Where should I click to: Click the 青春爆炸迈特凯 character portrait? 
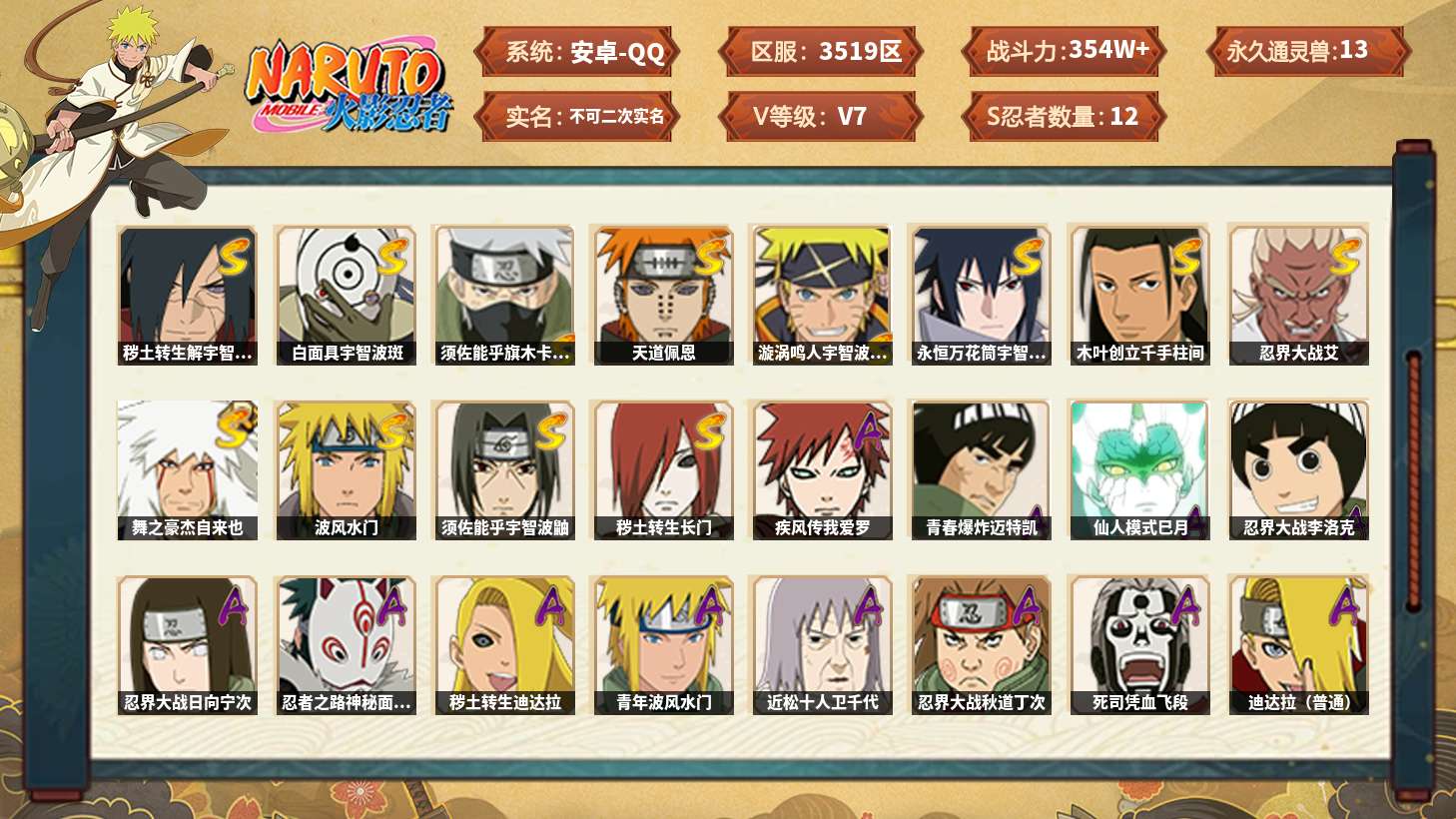pos(981,470)
